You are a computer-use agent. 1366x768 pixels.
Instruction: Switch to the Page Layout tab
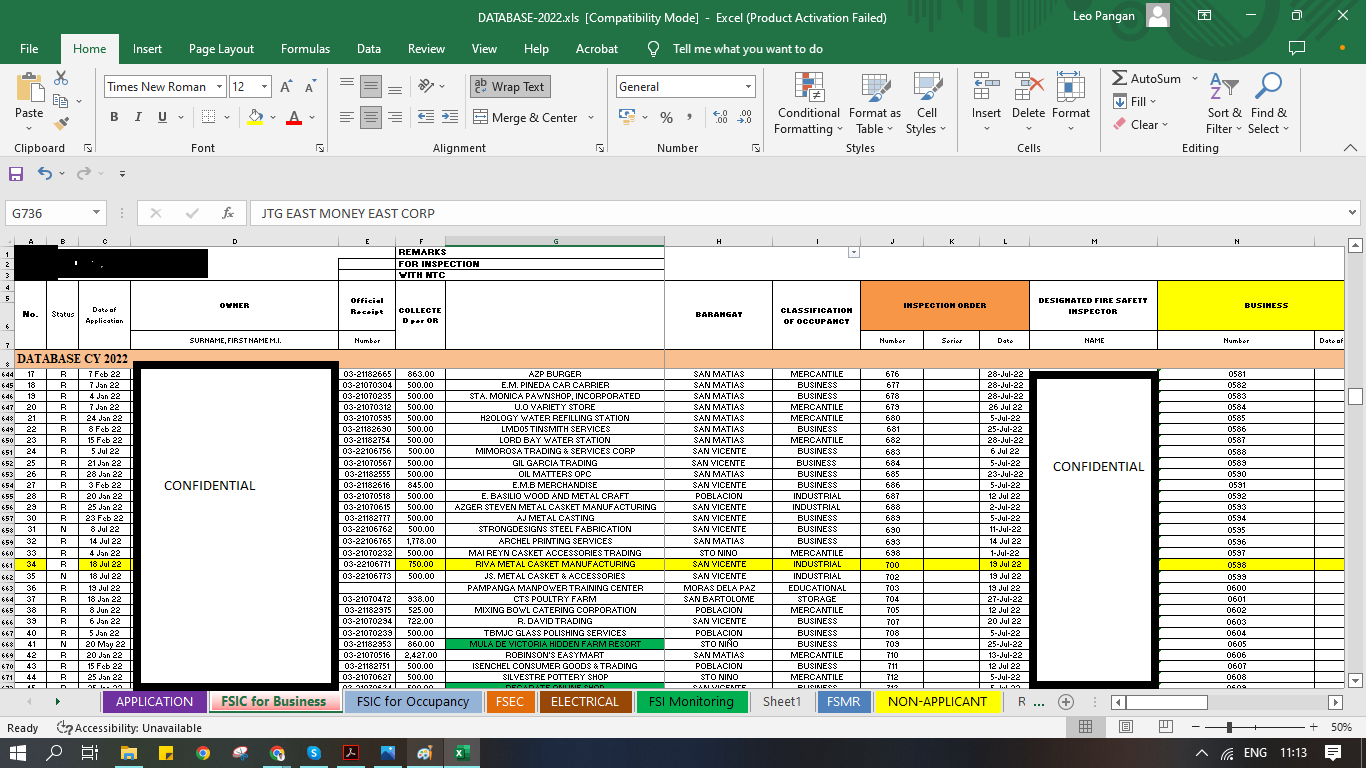click(221, 49)
